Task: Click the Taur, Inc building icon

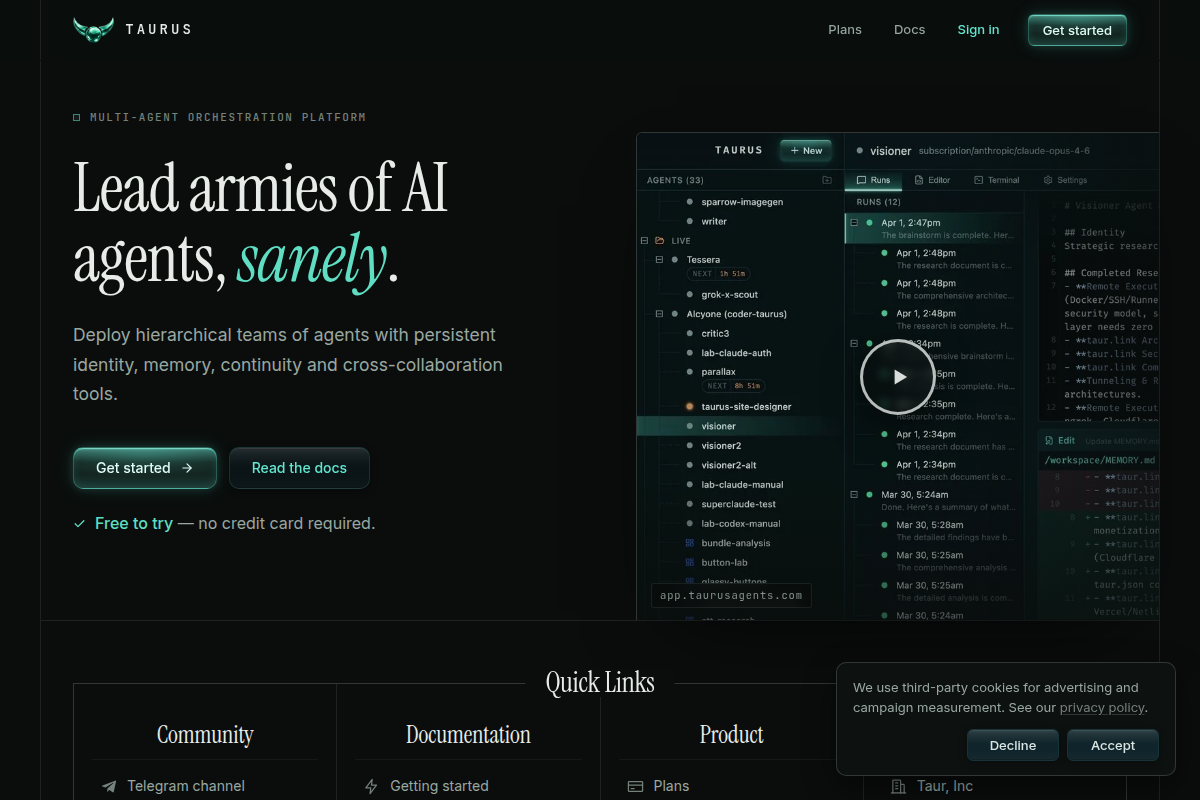Action: [898, 787]
